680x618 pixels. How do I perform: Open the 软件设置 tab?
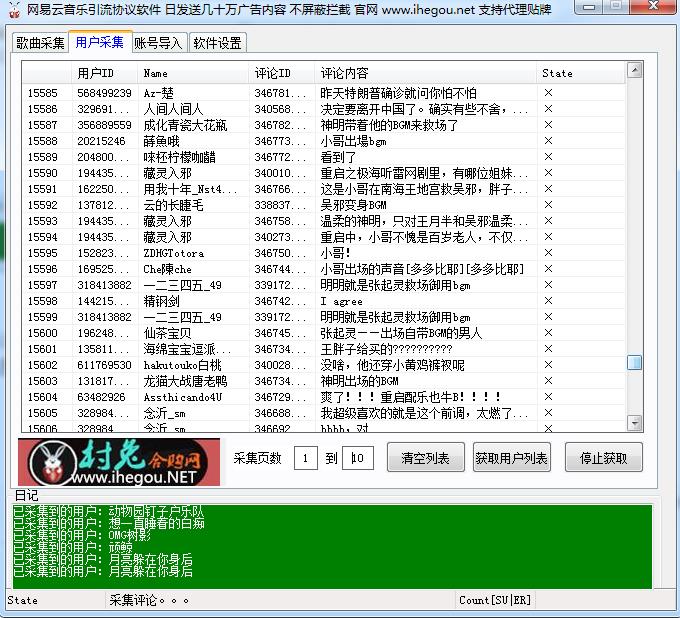(217, 43)
